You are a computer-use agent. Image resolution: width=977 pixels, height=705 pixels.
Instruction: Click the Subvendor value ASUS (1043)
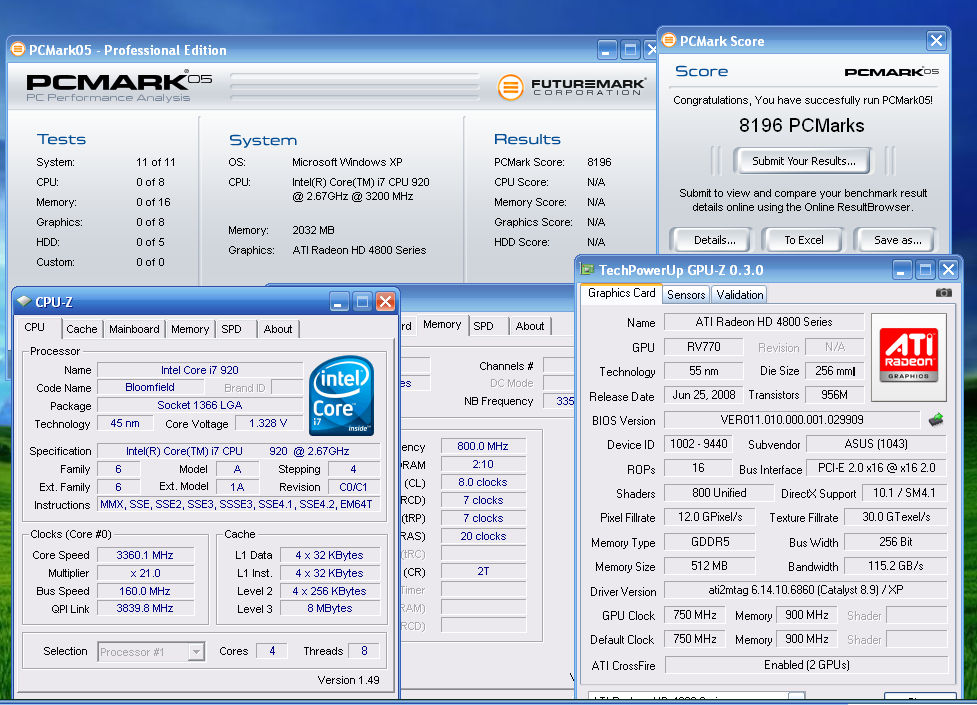[876, 444]
